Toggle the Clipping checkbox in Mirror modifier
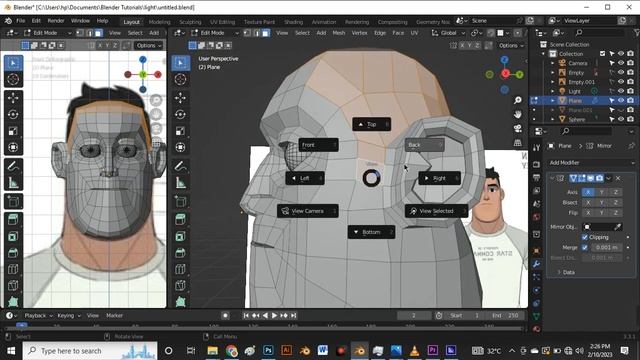This screenshot has height=360, width=640. [x=584, y=237]
